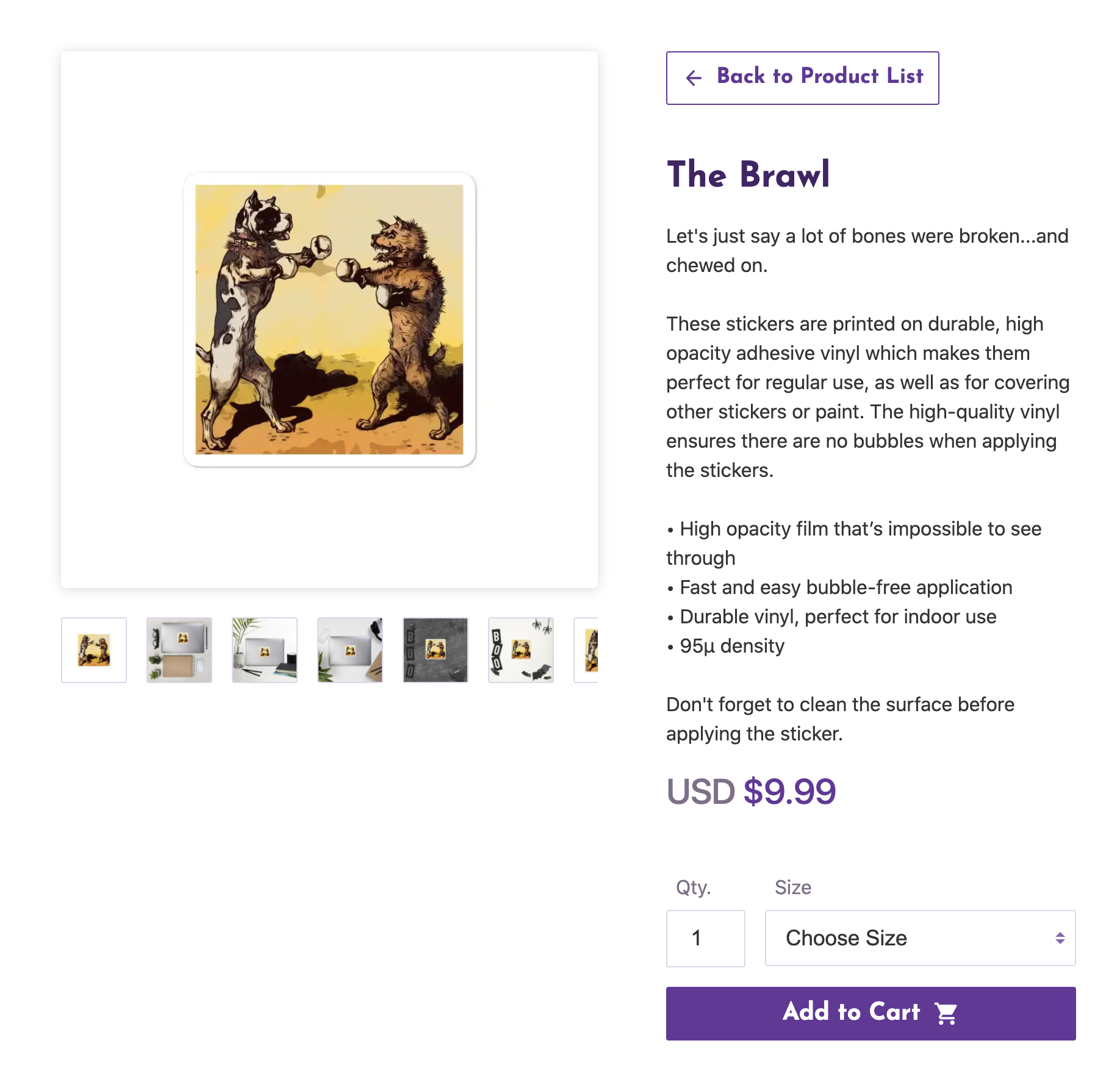This screenshot has height=1082, width=1120.
Task: Click the shopping cart icon on Add to Cart
Action: tap(946, 1012)
